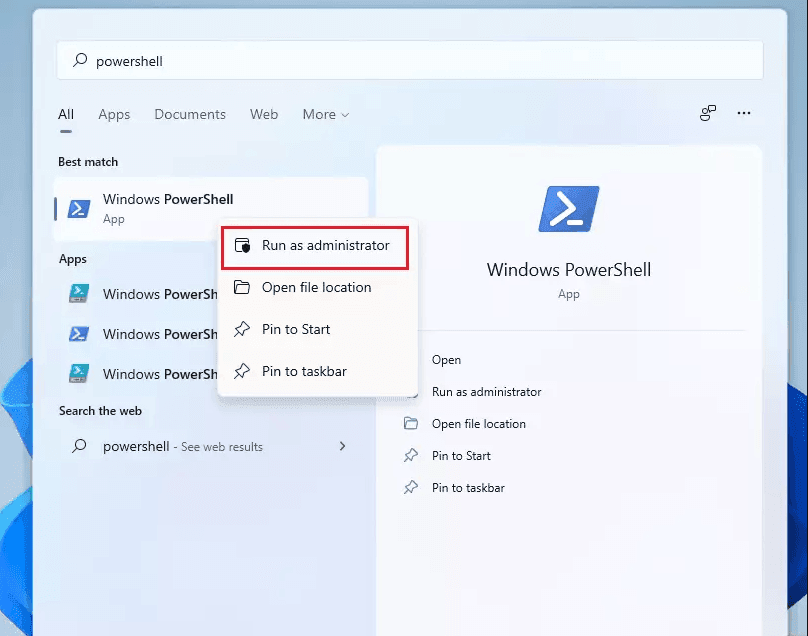Switch to the Web tab
808x636 pixels.
(x=264, y=114)
